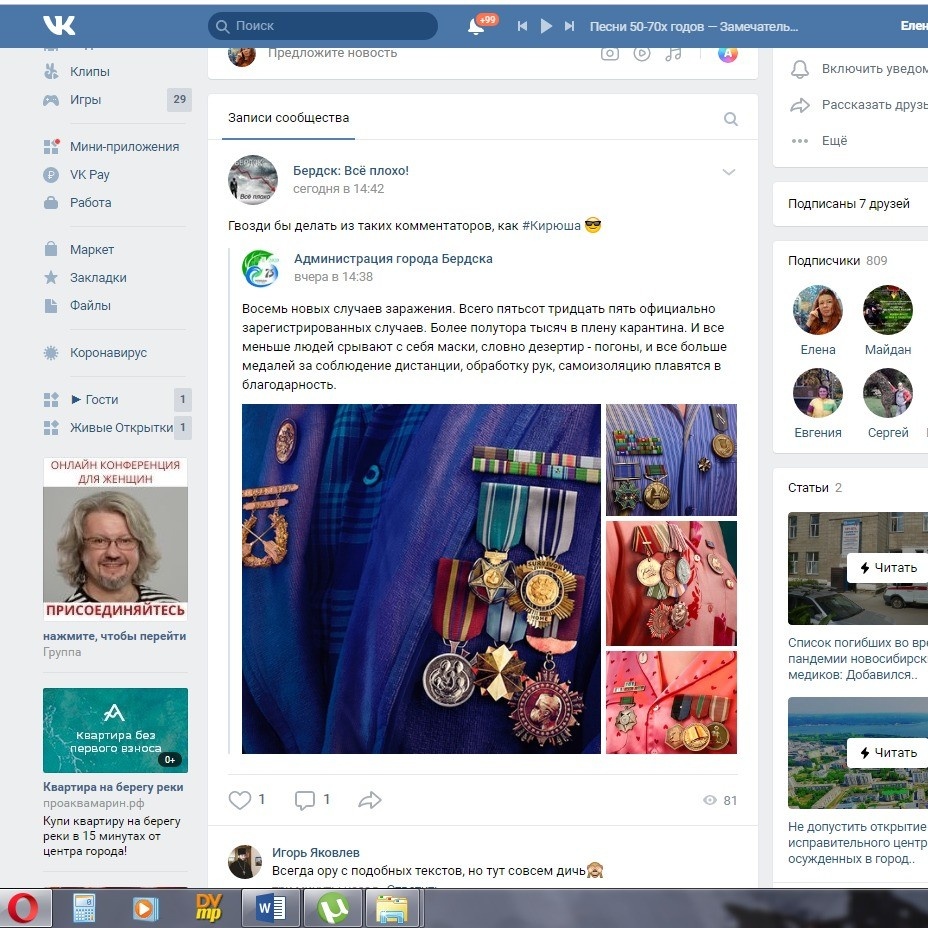Click the search field Поиск
The width and height of the screenshot is (928, 928).
(x=323, y=26)
